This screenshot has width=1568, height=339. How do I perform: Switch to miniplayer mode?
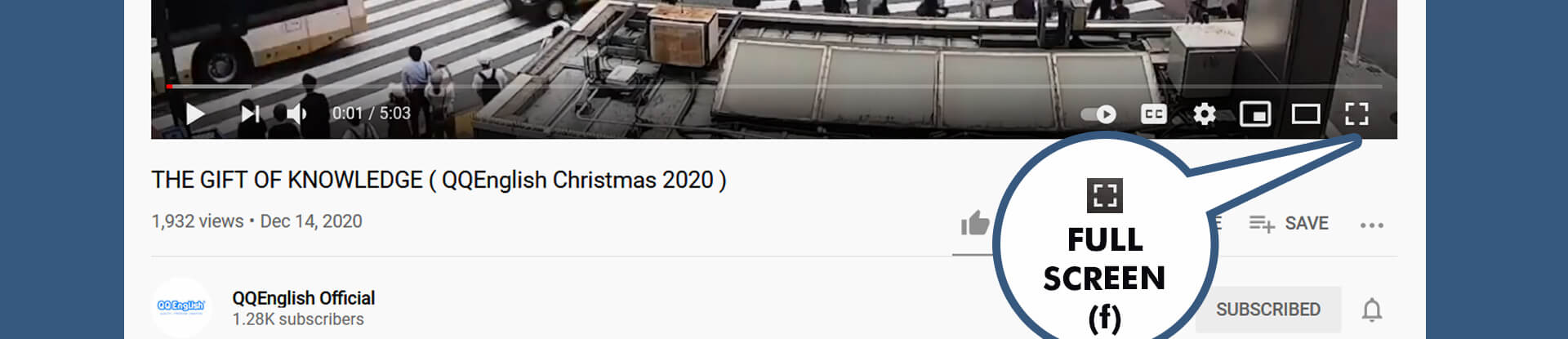(1255, 114)
